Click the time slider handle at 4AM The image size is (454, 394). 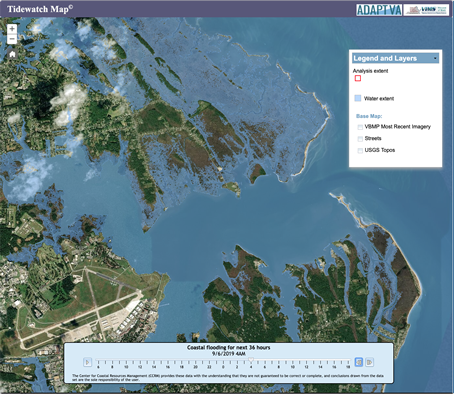tap(251, 360)
